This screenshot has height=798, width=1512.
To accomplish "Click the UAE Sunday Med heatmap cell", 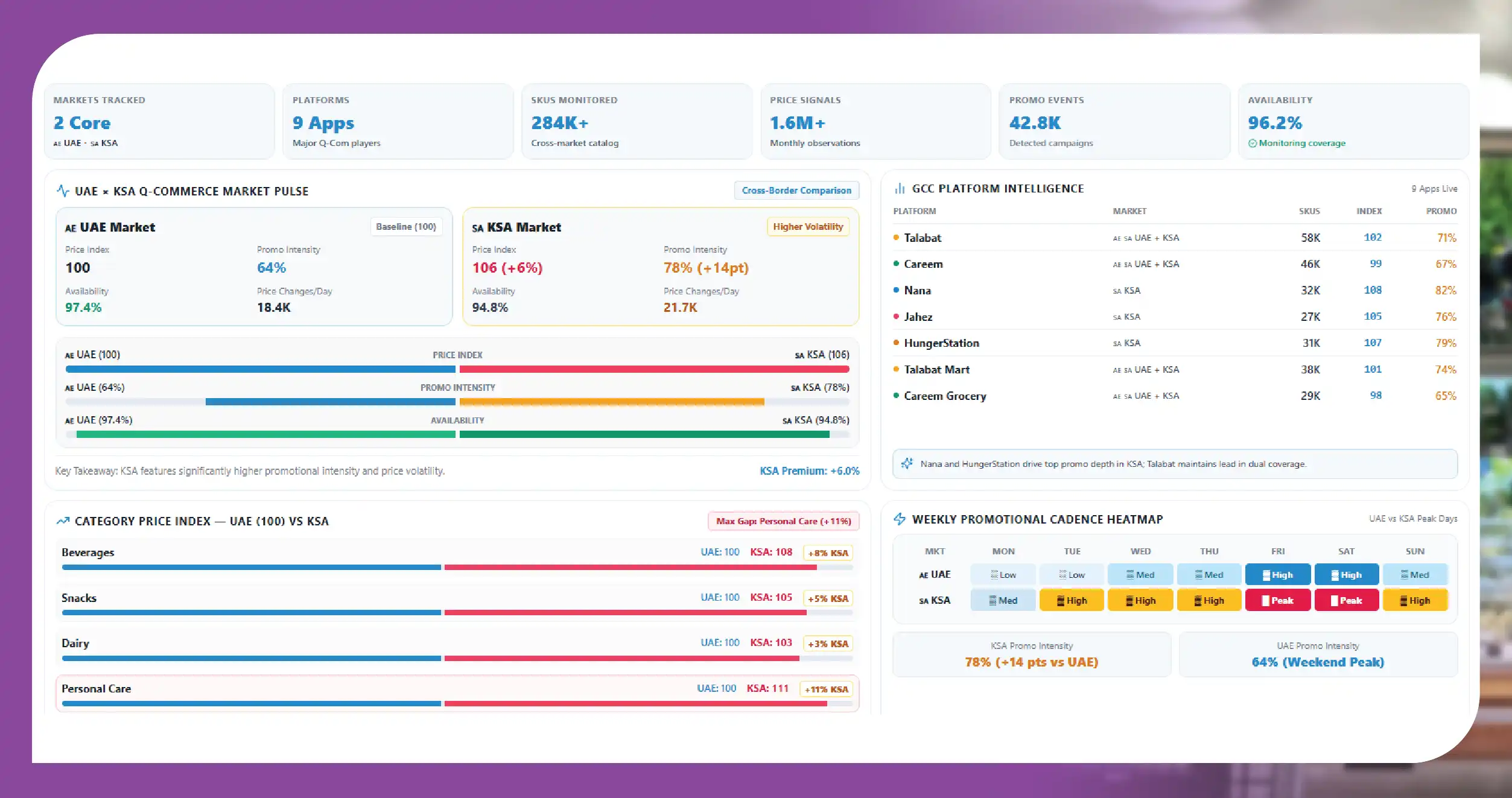I will coord(1415,575).
